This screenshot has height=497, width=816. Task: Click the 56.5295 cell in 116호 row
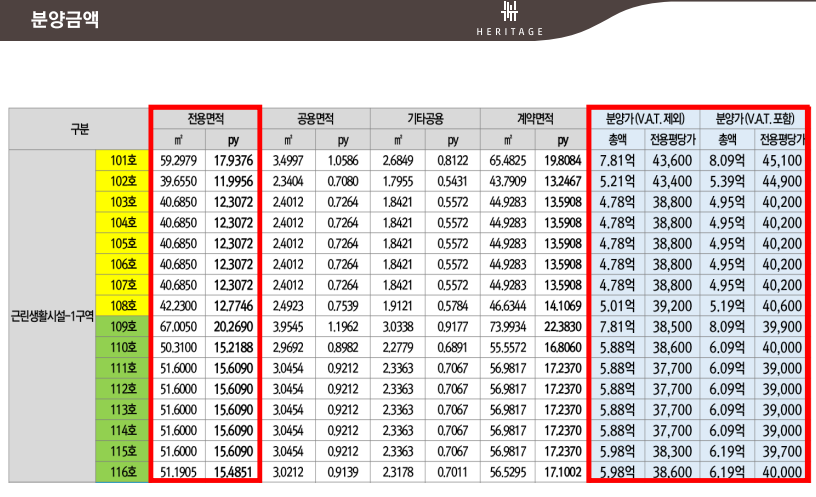point(508,472)
